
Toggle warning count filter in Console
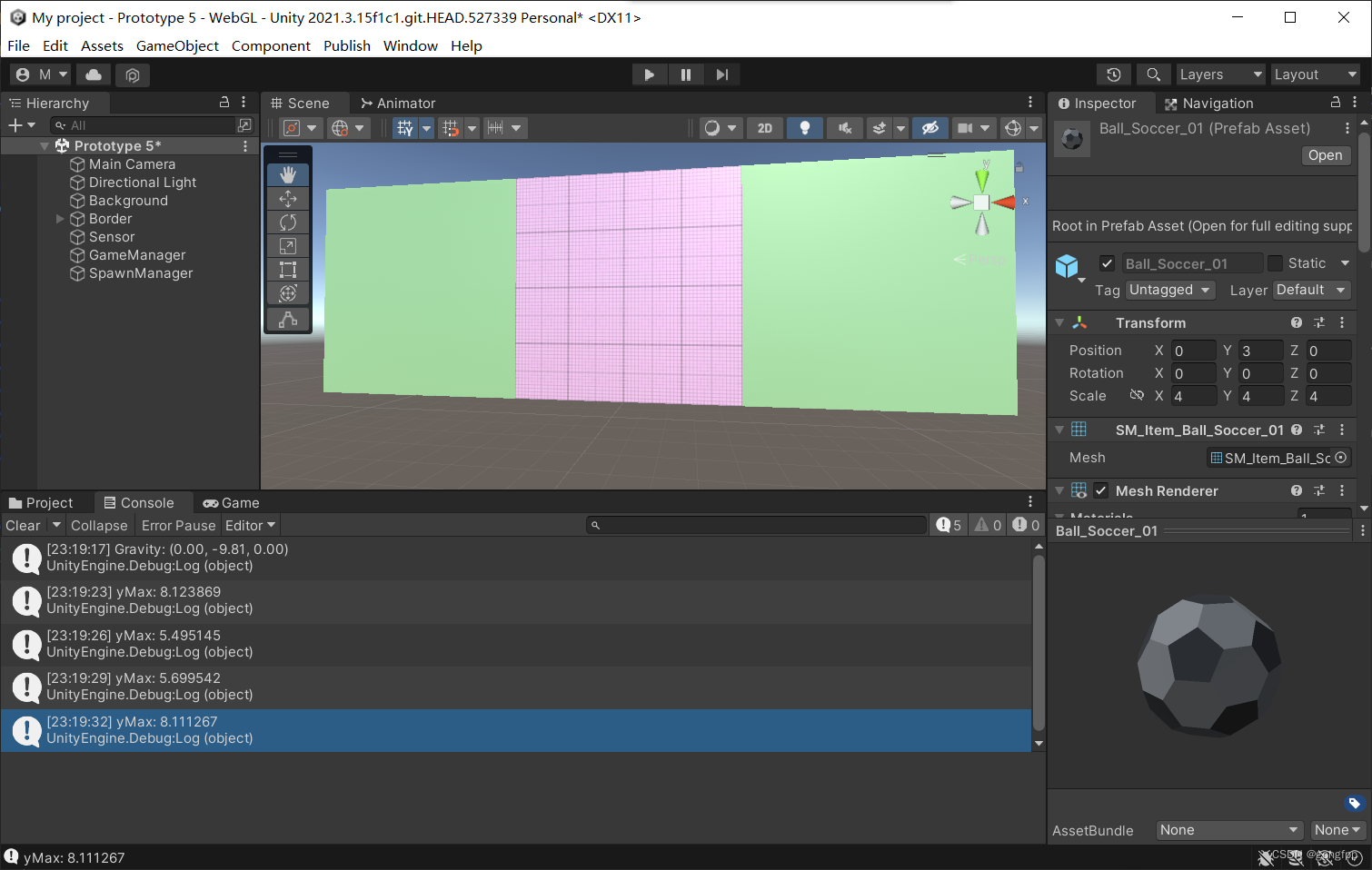pos(988,525)
